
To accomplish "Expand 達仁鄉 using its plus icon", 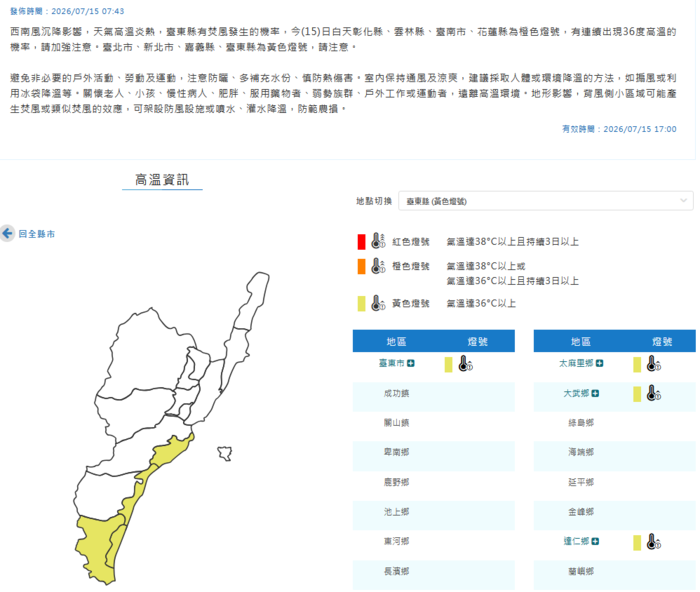I will pyautogui.click(x=595, y=541).
